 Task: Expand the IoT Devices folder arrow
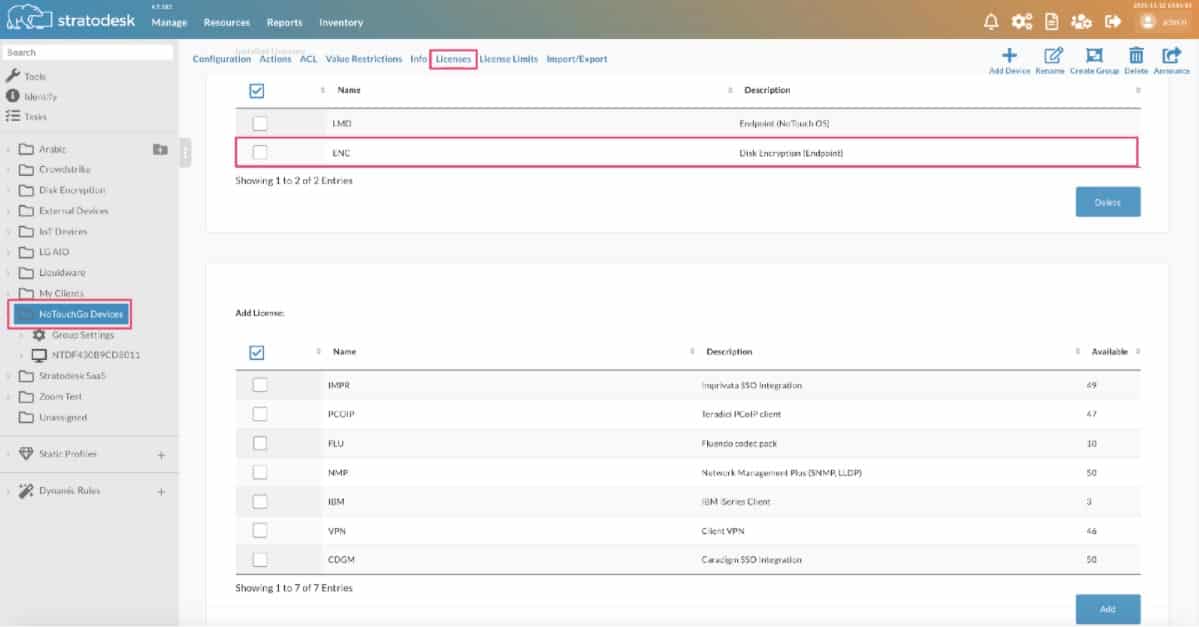pos(8,232)
